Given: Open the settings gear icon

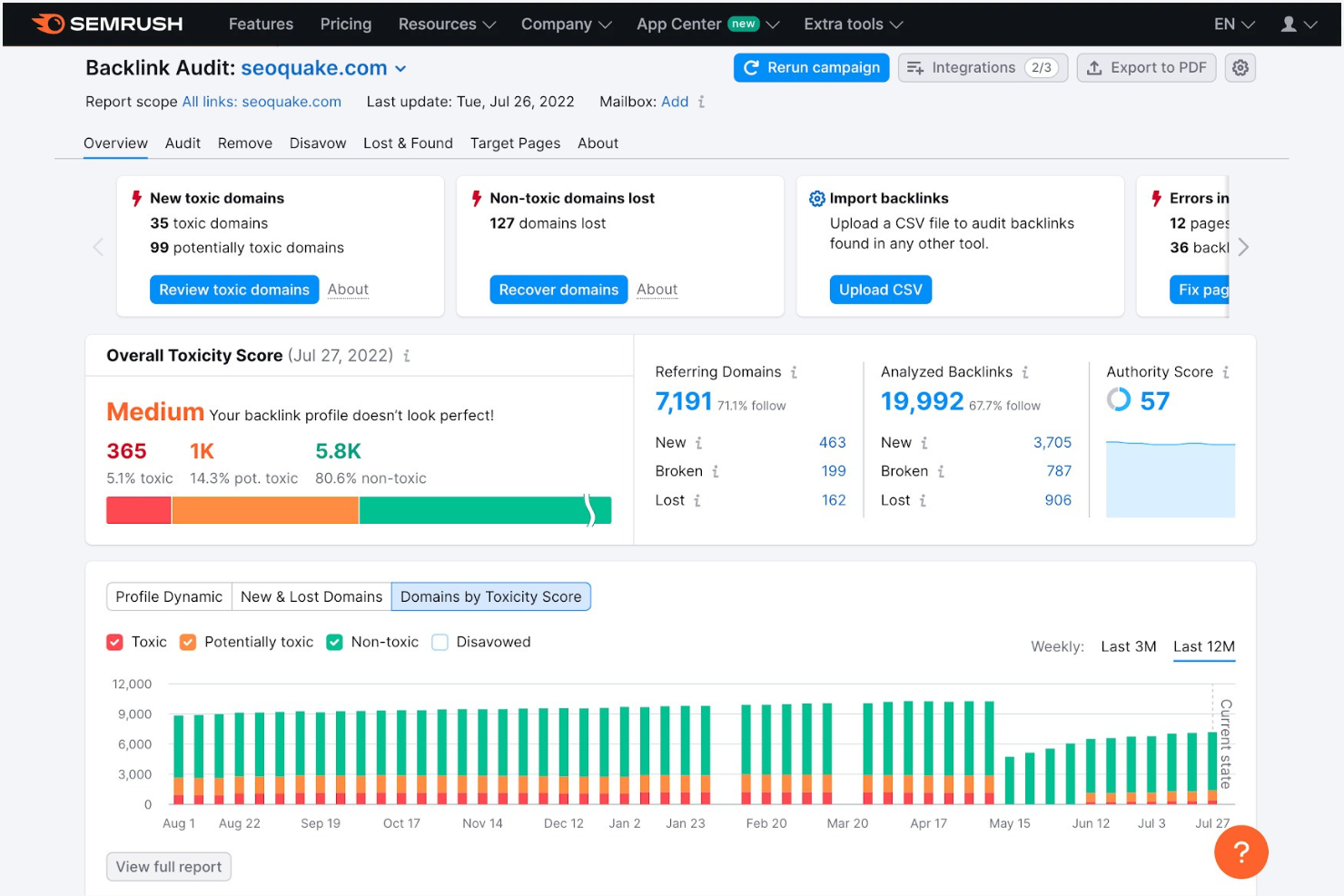Looking at the screenshot, I should click(x=1240, y=68).
